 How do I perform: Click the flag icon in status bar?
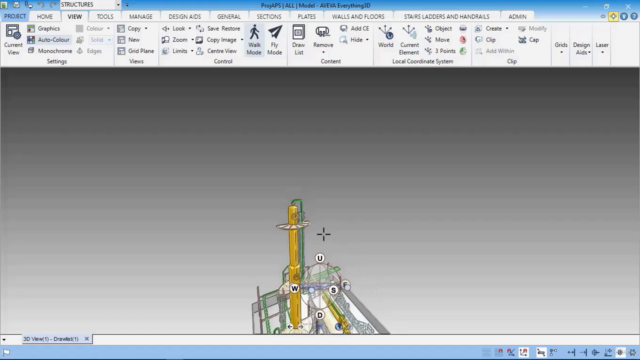(7, 352)
